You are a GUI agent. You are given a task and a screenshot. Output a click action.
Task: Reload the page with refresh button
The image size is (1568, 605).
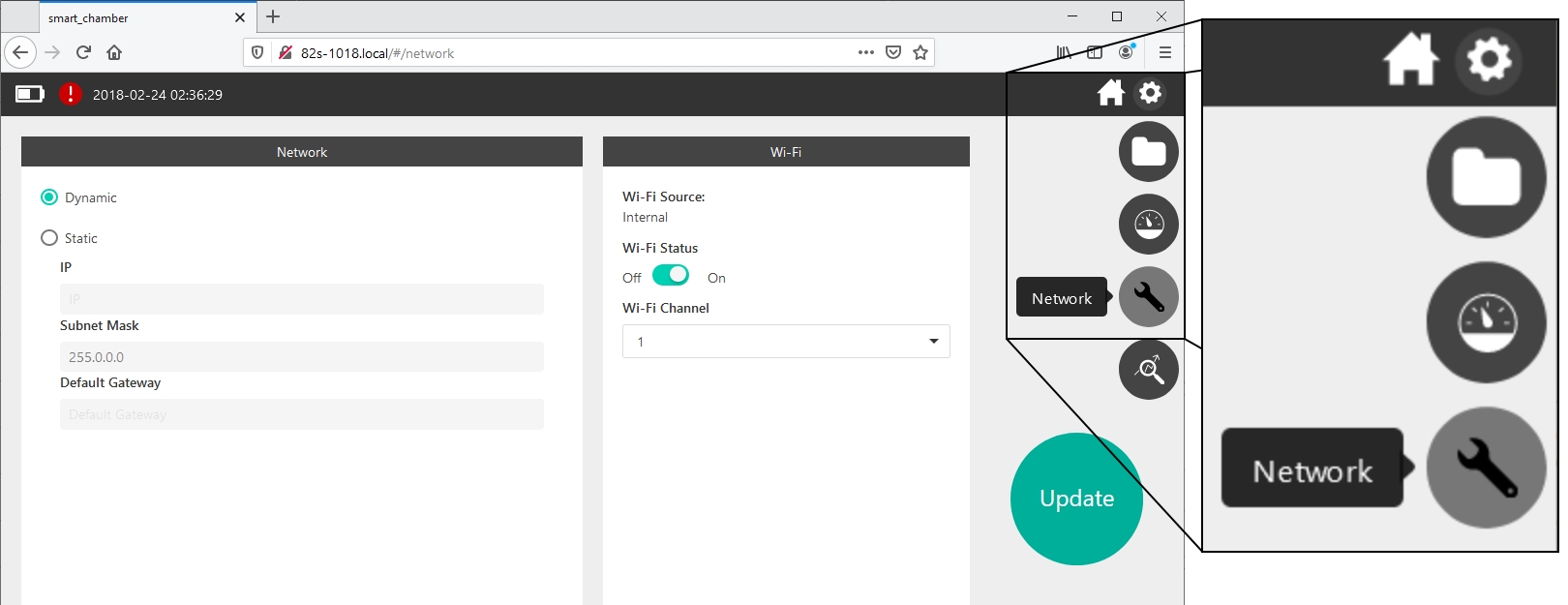click(83, 53)
